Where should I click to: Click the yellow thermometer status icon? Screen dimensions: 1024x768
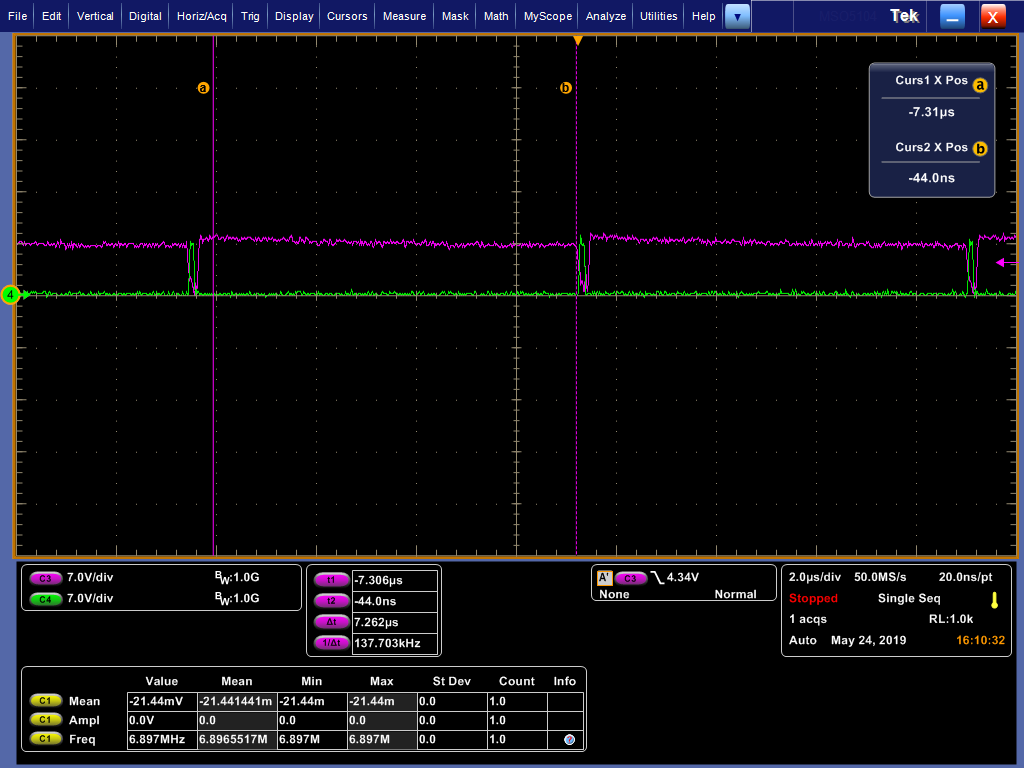coord(994,600)
